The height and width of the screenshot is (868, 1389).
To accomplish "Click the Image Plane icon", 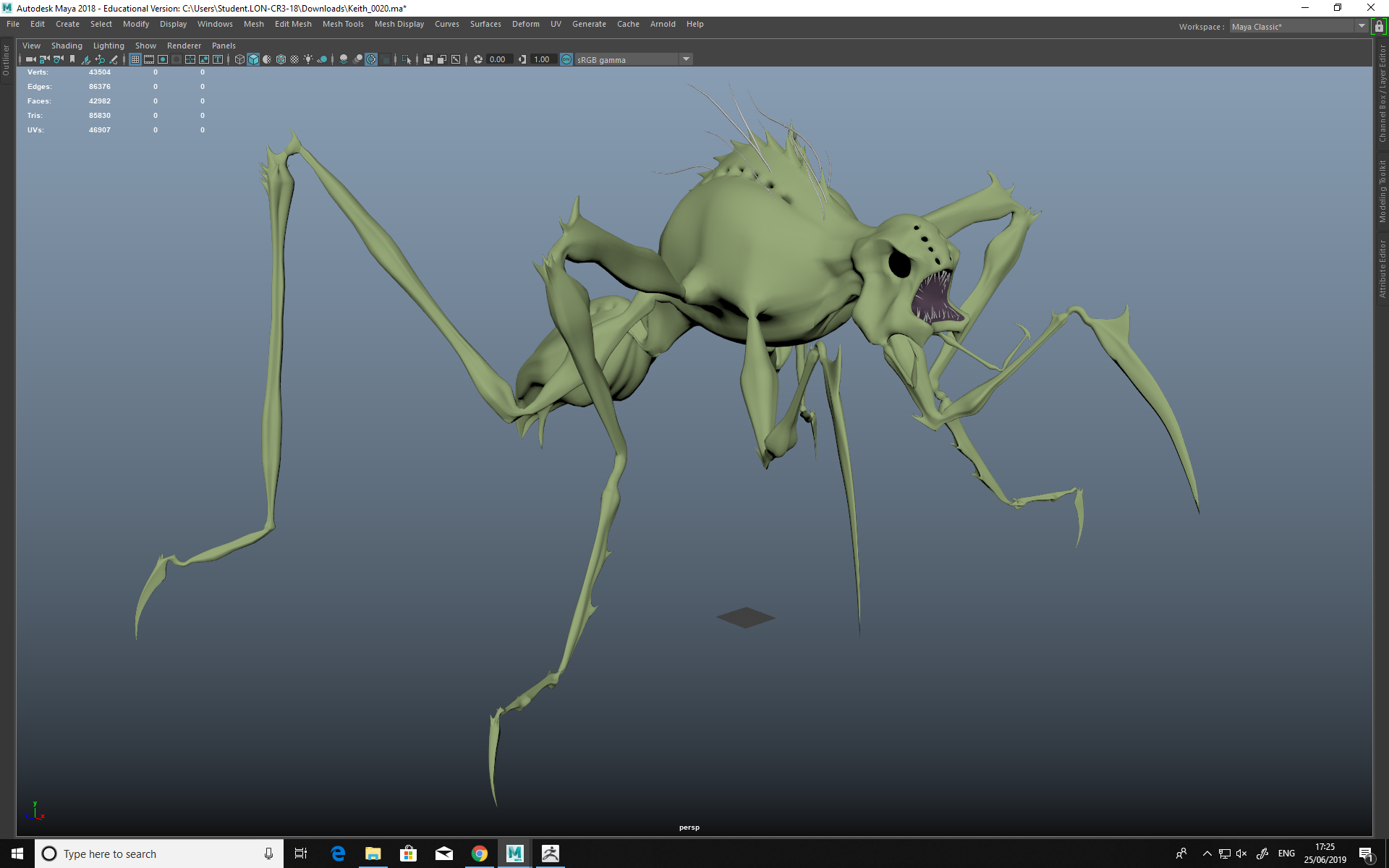I will click(x=86, y=59).
